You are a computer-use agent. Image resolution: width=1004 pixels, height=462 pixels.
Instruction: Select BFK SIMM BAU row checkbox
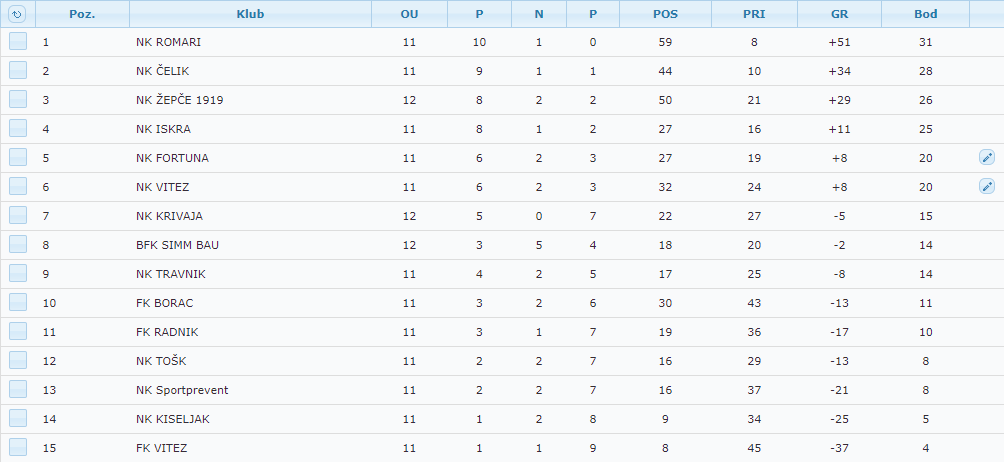point(18,245)
